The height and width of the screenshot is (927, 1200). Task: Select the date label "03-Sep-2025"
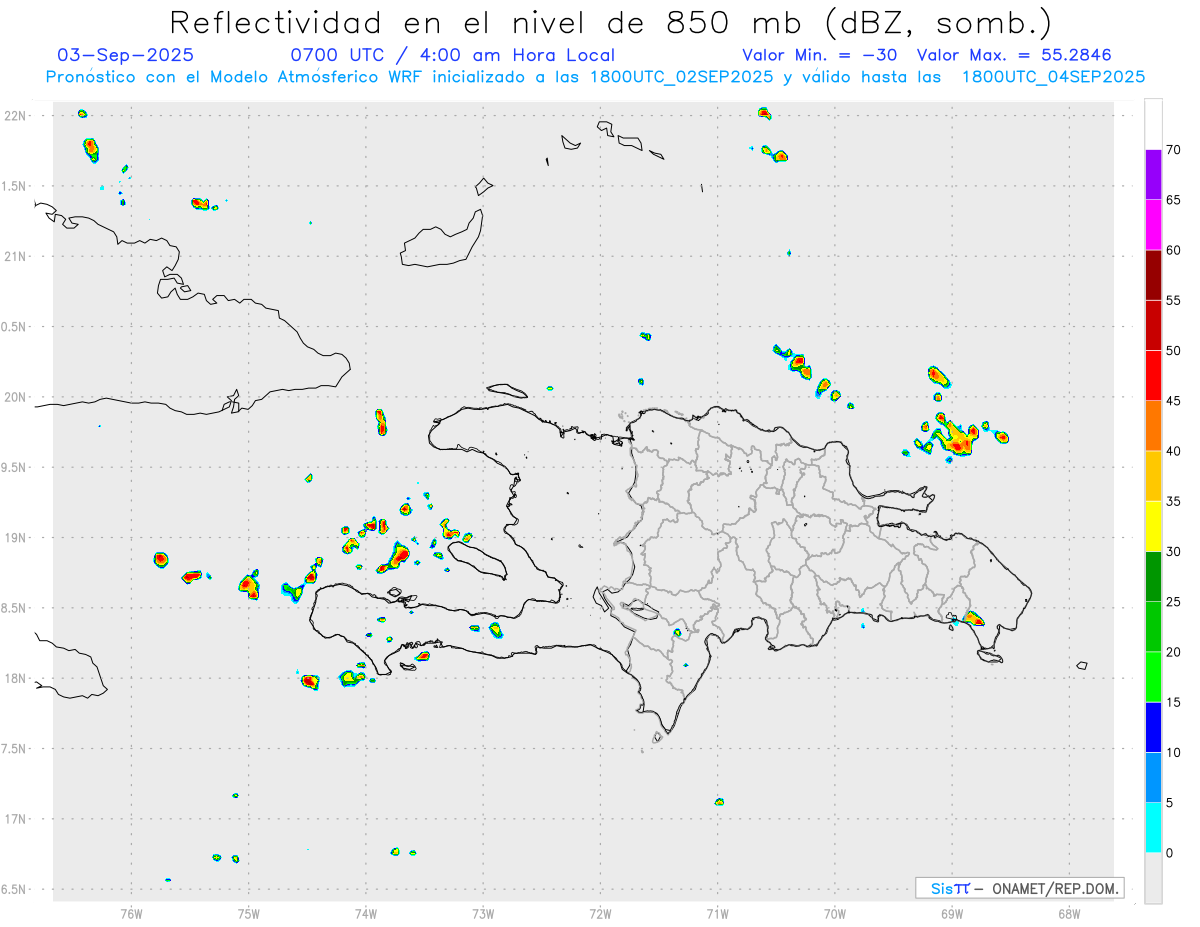pyautogui.click(x=126, y=55)
